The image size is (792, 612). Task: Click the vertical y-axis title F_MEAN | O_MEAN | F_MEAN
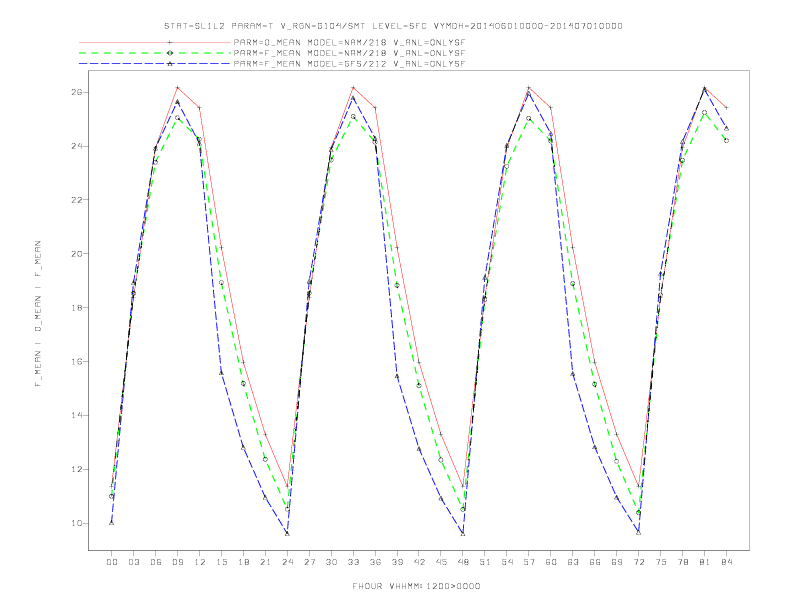38,314
